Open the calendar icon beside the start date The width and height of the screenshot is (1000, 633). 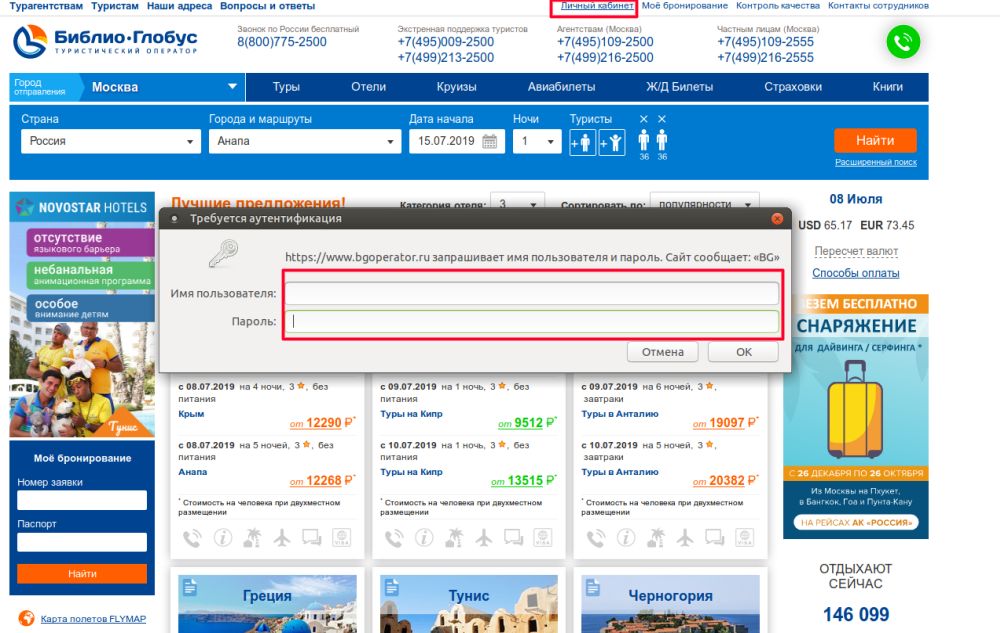tap(489, 141)
